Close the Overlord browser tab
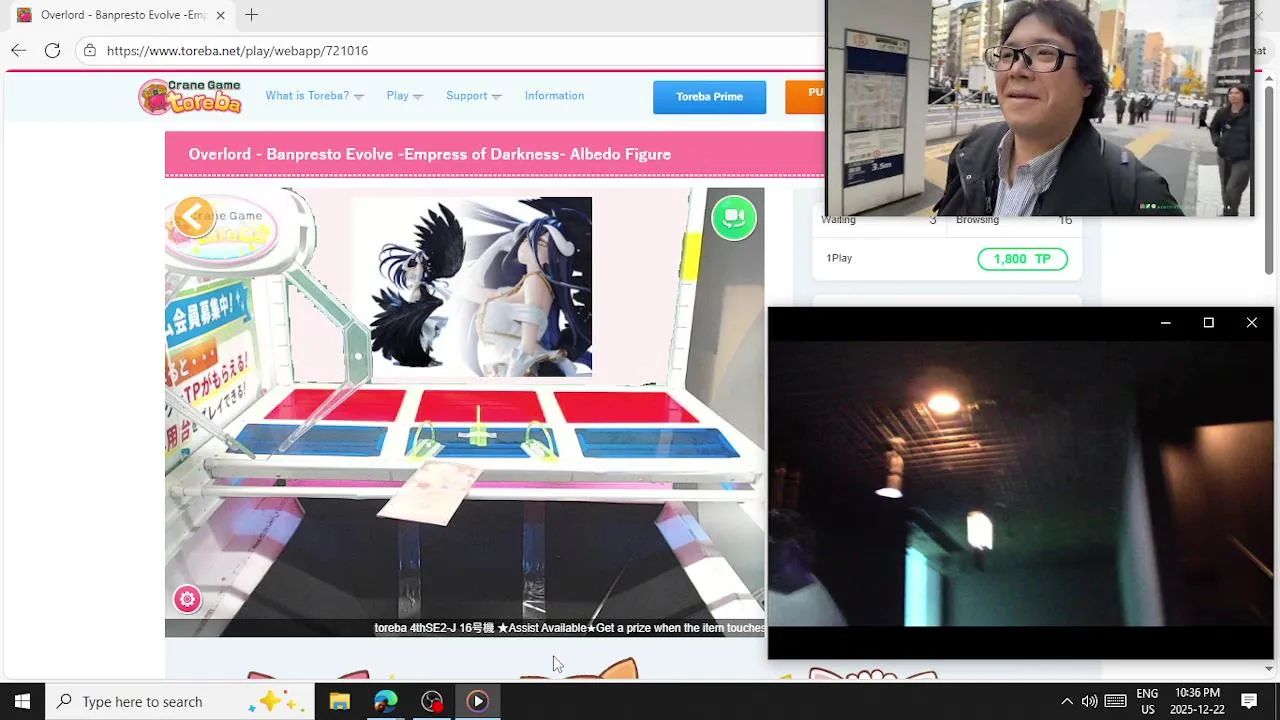Image resolution: width=1280 pixels, height=720 pixels. pos(220,15)
